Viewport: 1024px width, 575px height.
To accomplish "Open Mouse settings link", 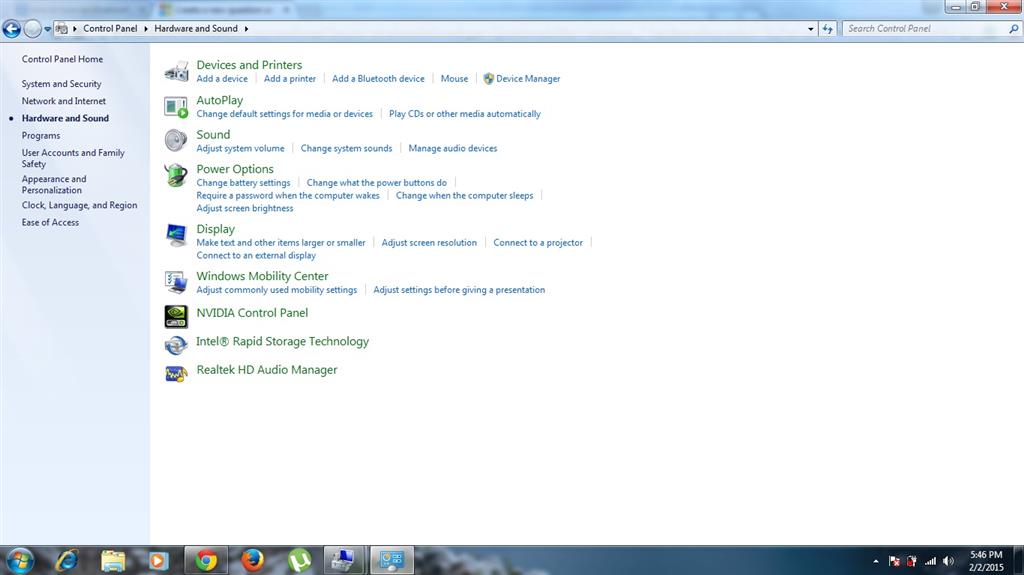I will point(454,78).
